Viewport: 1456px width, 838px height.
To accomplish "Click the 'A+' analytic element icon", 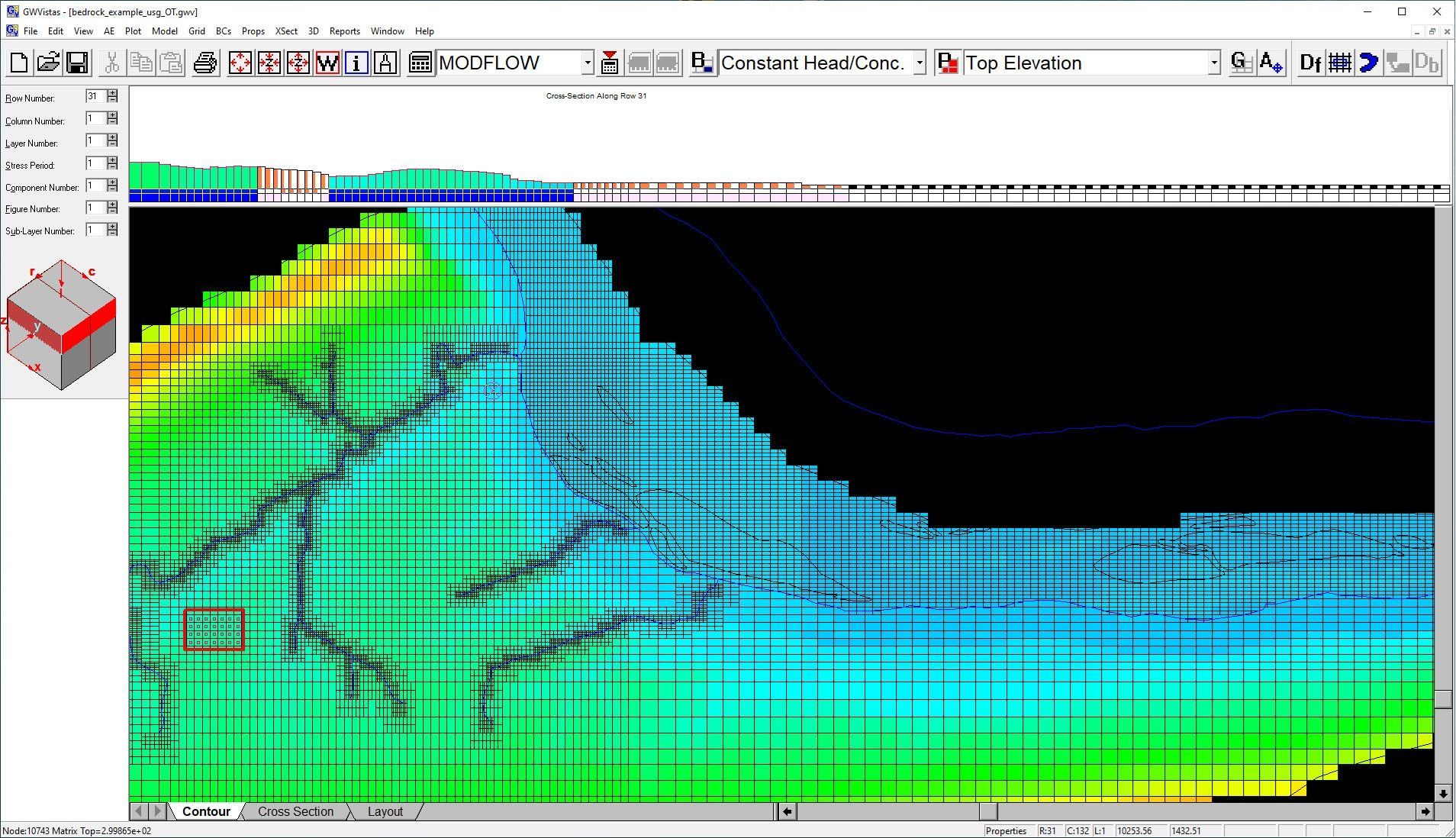I will pyautogui.click(x=1271, y=63).
